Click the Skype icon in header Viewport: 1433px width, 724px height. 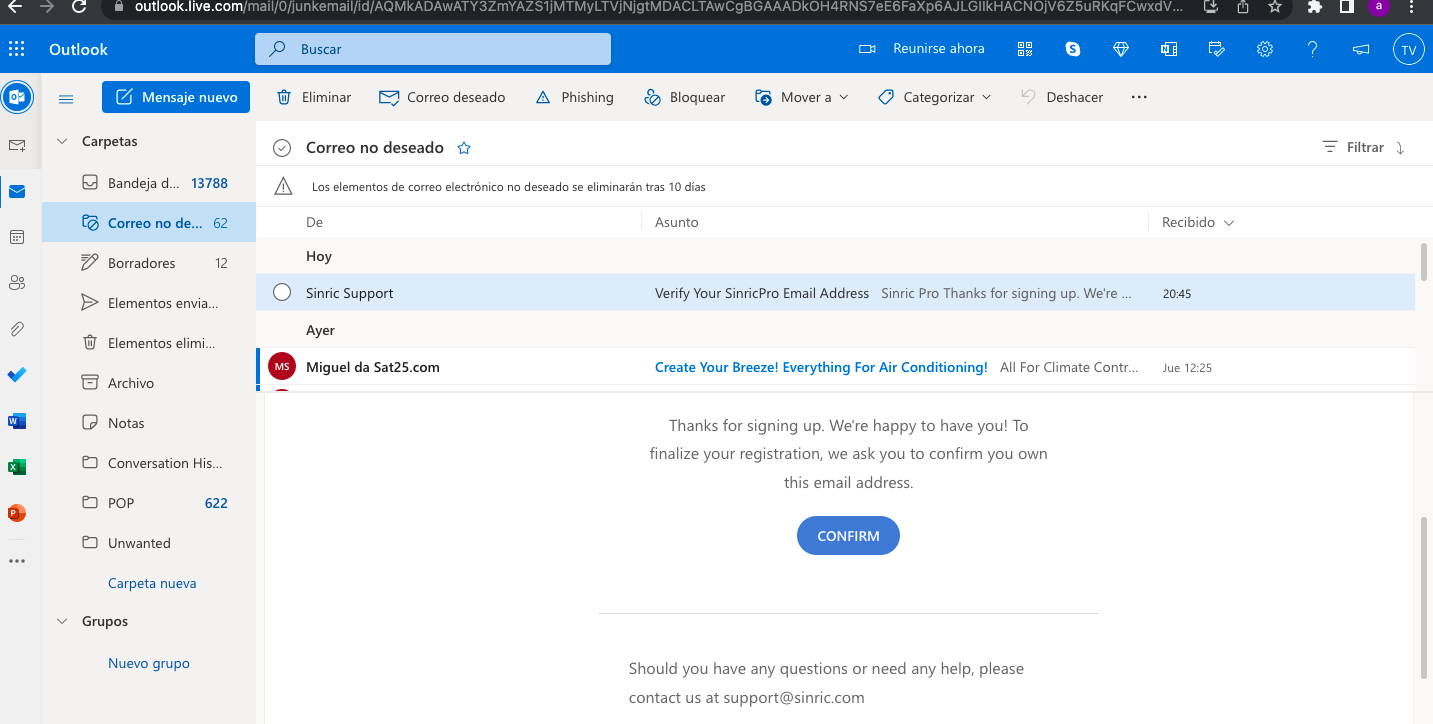click(x=1073, y=49)
